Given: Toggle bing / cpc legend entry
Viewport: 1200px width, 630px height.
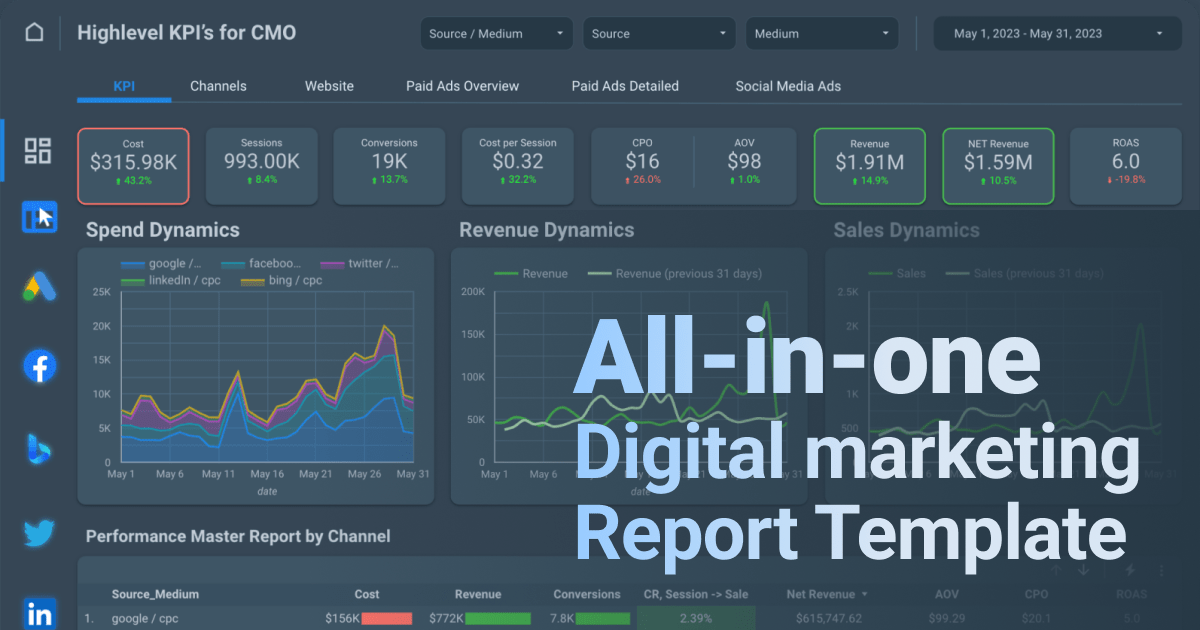Looking at the screenshot, I should click(281, 280).
